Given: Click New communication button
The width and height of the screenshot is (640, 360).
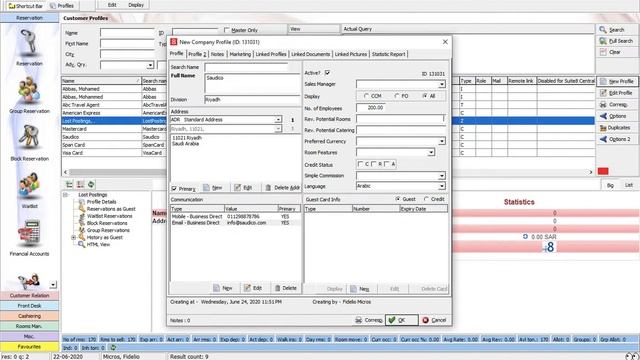Looking at the screenshot, I should (x=223, y=288).
